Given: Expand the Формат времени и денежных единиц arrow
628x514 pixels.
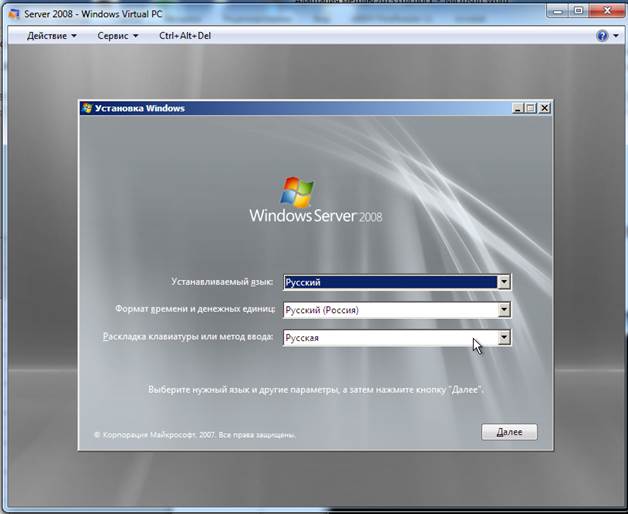Looking at the screenshot, I should (503, 310).
